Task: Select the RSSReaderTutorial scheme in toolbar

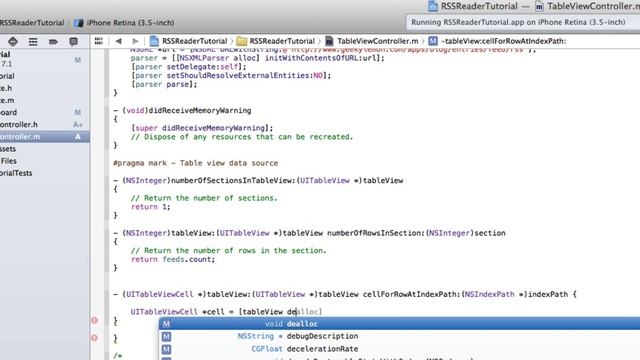Action: click(x=32, y=23)
